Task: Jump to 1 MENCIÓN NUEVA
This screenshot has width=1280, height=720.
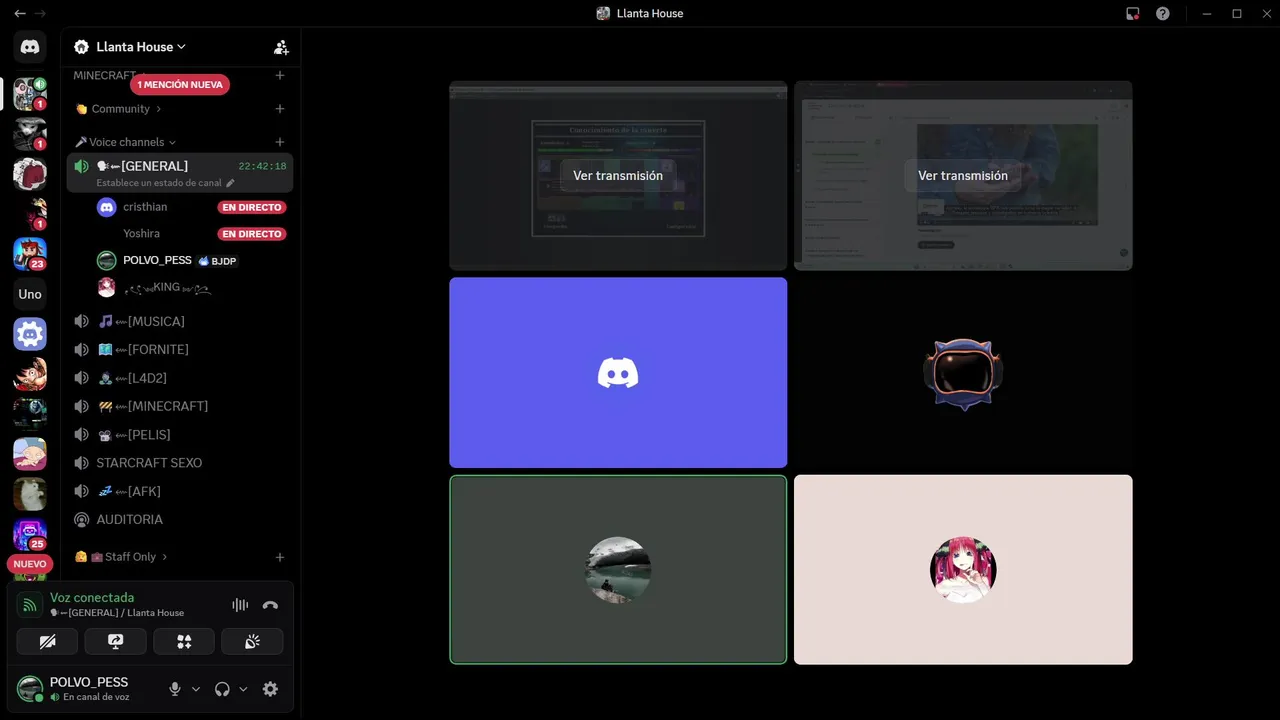Action: pos(180,85)
